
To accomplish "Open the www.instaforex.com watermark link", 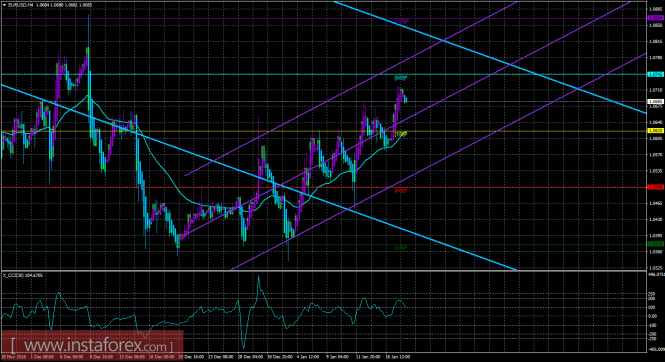I will point(92,346).
